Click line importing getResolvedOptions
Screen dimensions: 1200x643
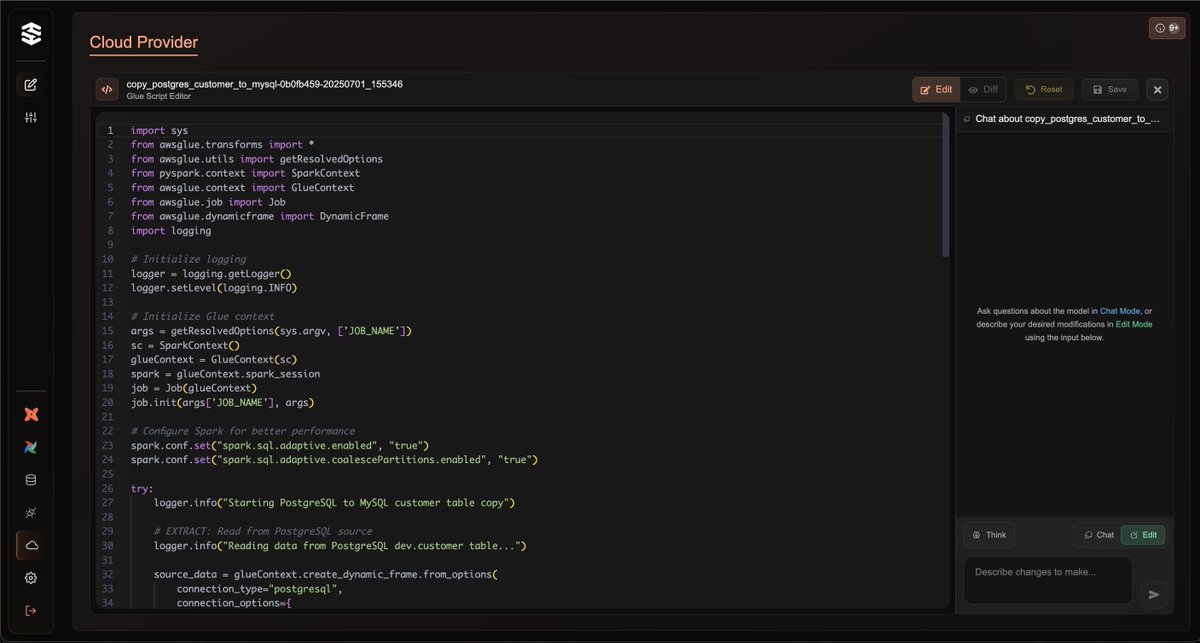[257, 159]
